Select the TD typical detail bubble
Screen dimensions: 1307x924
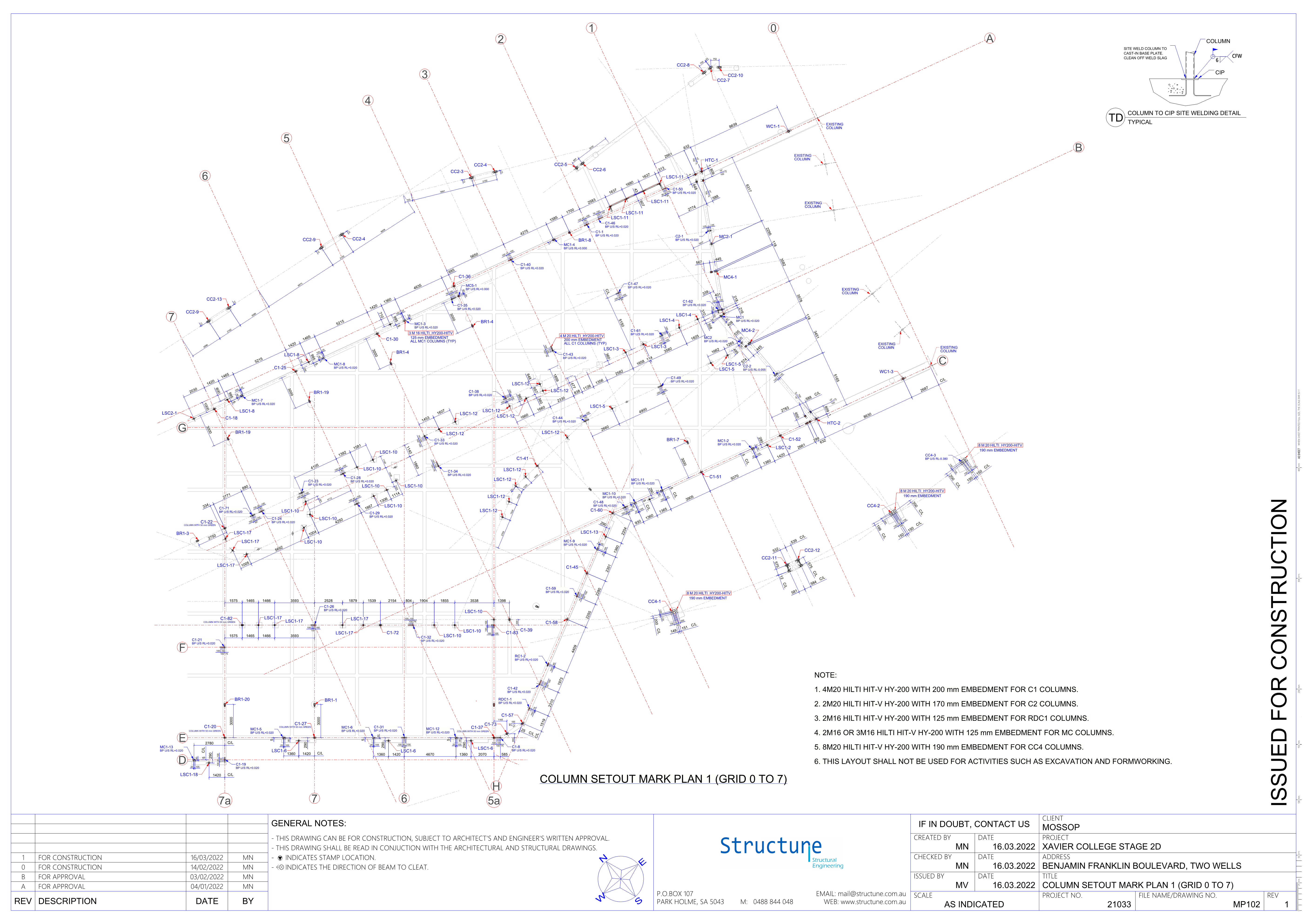(1115, 118)
